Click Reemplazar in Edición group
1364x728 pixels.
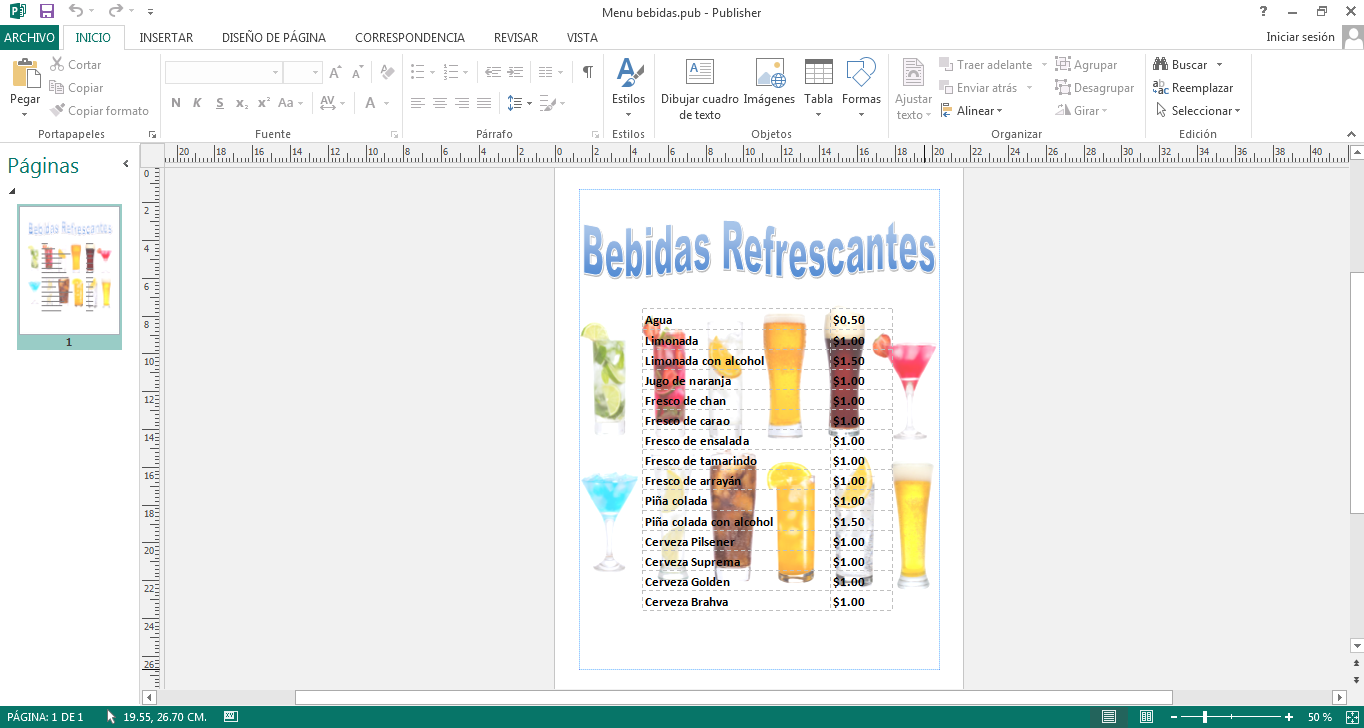click(x=1193, y=88)
